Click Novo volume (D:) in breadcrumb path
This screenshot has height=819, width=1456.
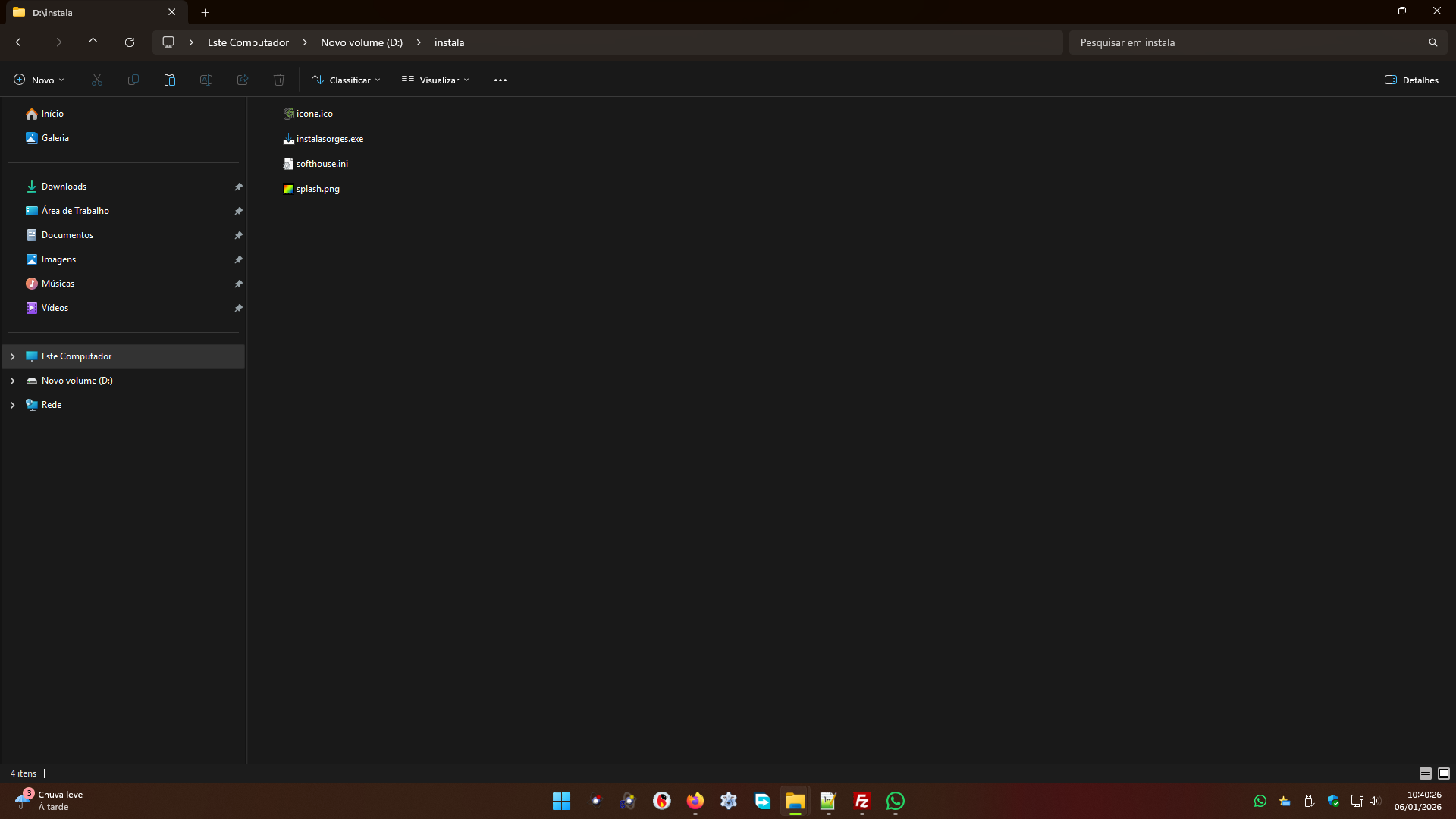coord(362,42)
